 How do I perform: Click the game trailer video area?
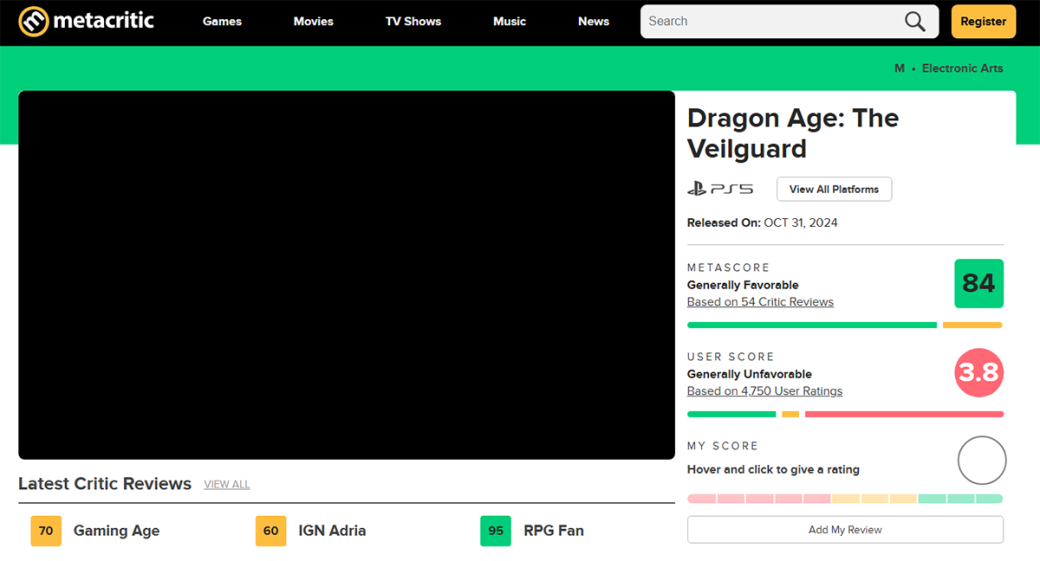click(346, 275)
